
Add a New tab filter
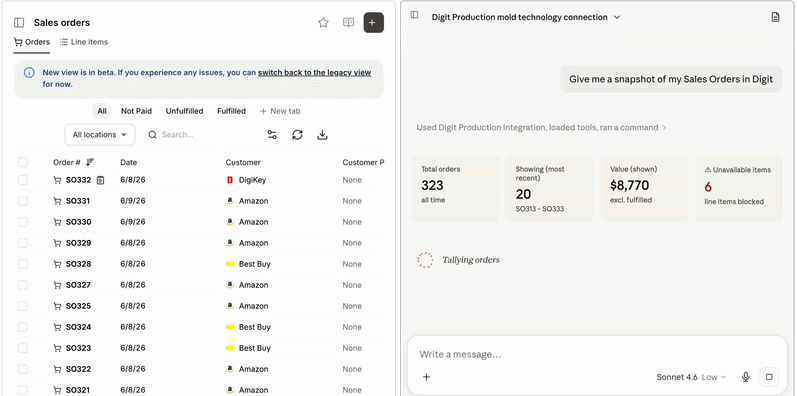pyautogui.click(x=280, y=111)
